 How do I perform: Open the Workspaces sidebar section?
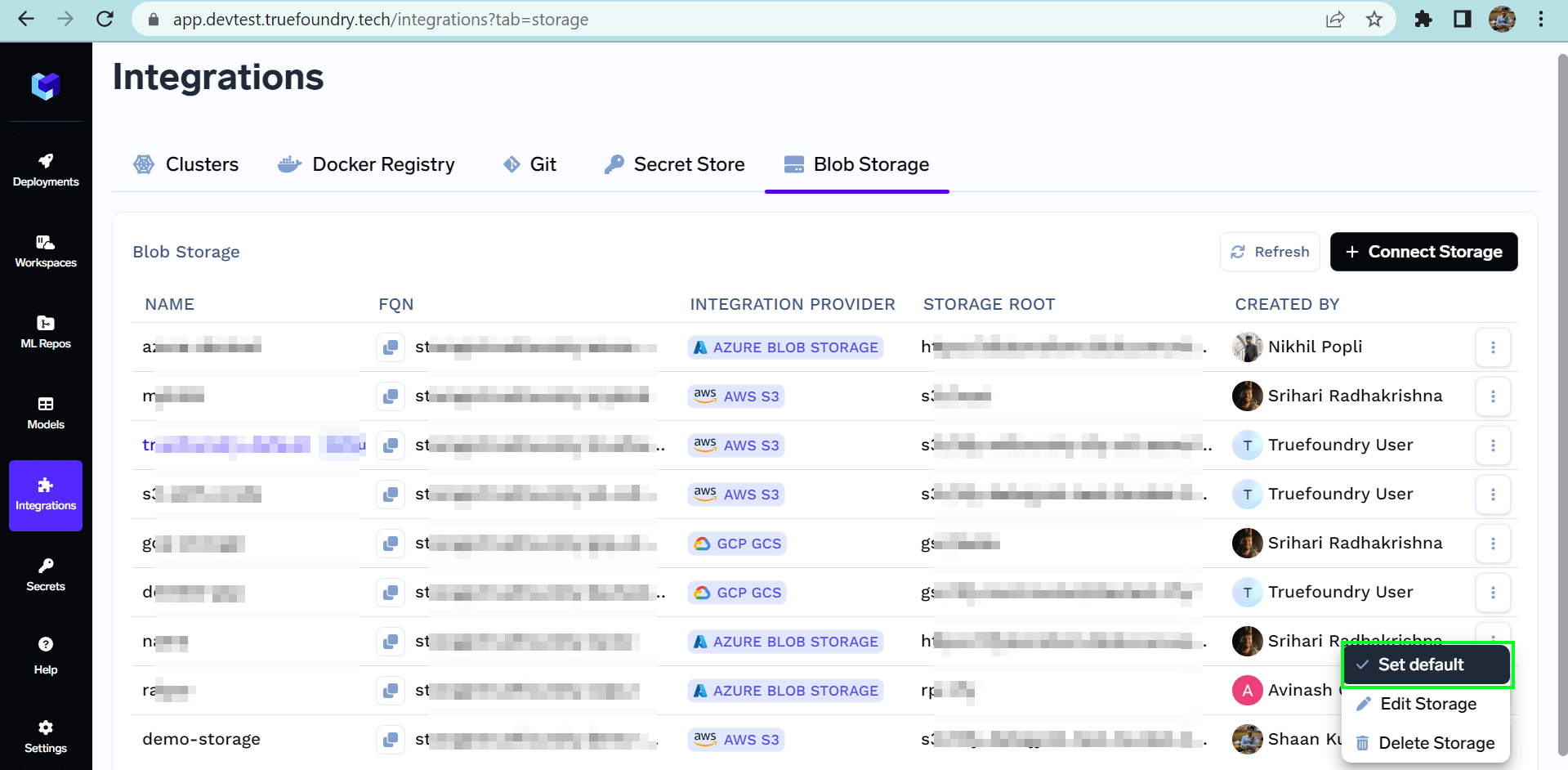46,251
